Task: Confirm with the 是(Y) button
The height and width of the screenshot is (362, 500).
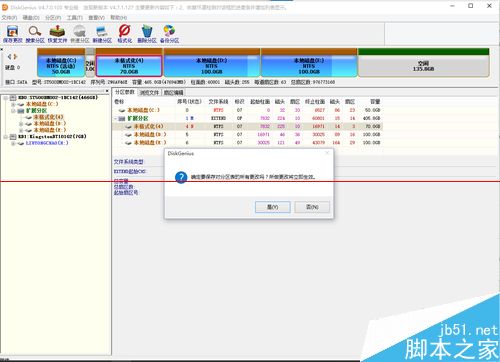Action: [x=273, y=207]
